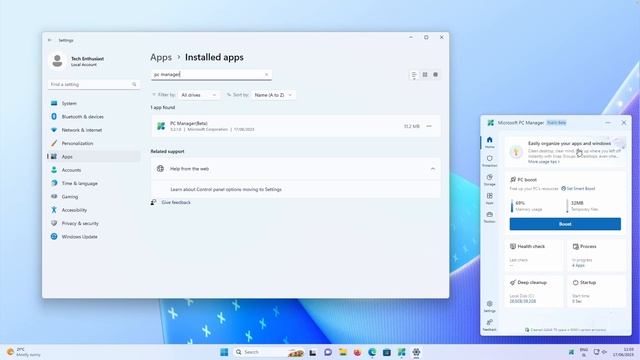Click the Tech Enthusiast account profile
The height and width of the screenshot is (360, 640).
pos(77,61)
